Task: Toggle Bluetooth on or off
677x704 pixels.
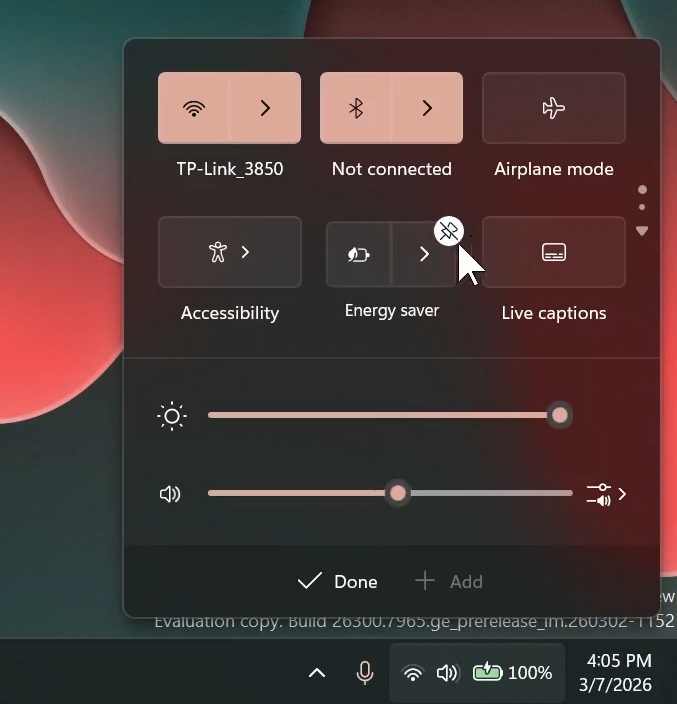Action: pos(356,108)
